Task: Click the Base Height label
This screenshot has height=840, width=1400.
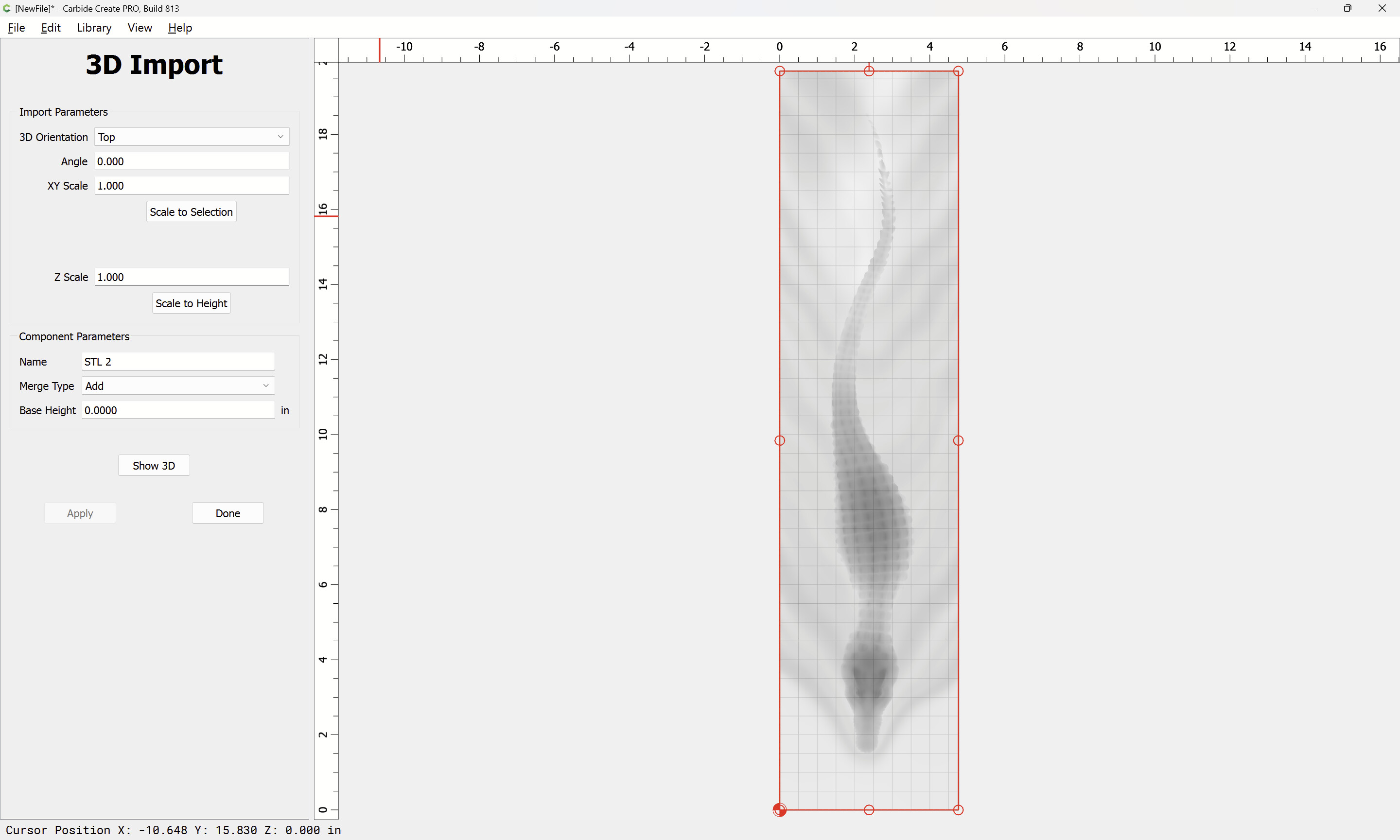Action: [48, 410]
